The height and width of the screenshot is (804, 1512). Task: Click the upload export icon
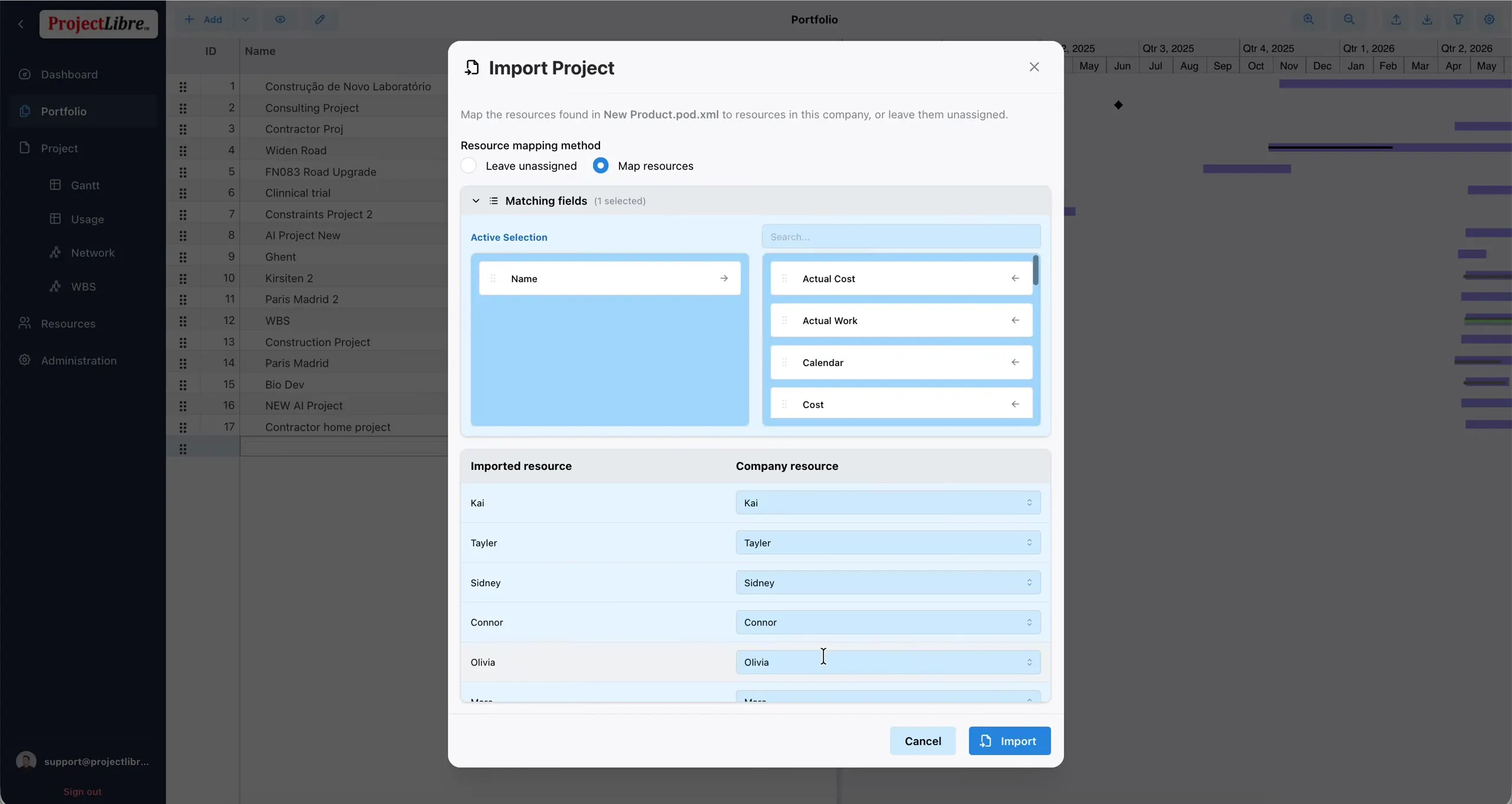click(1396, 19)
